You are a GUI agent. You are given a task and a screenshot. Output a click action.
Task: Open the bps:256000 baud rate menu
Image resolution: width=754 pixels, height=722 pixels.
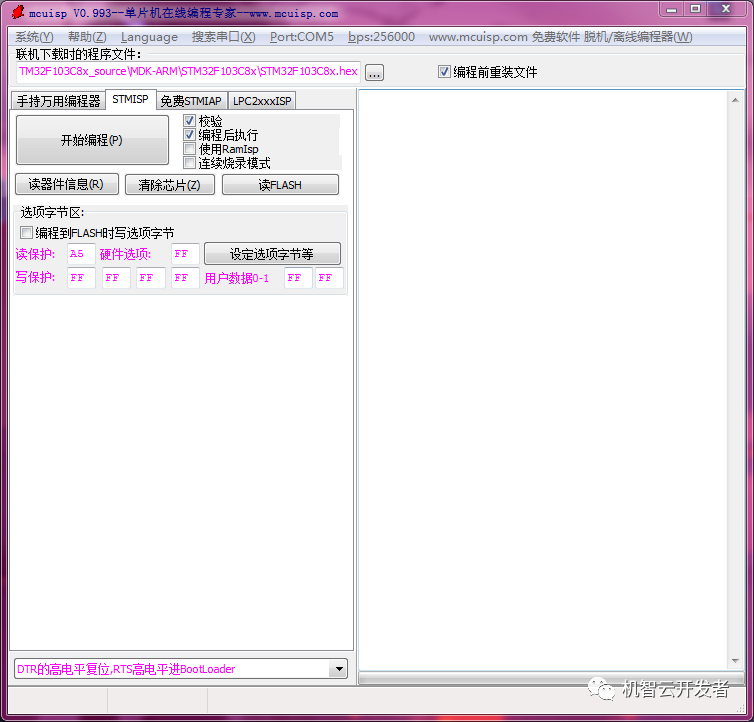(x=381, y=37)
